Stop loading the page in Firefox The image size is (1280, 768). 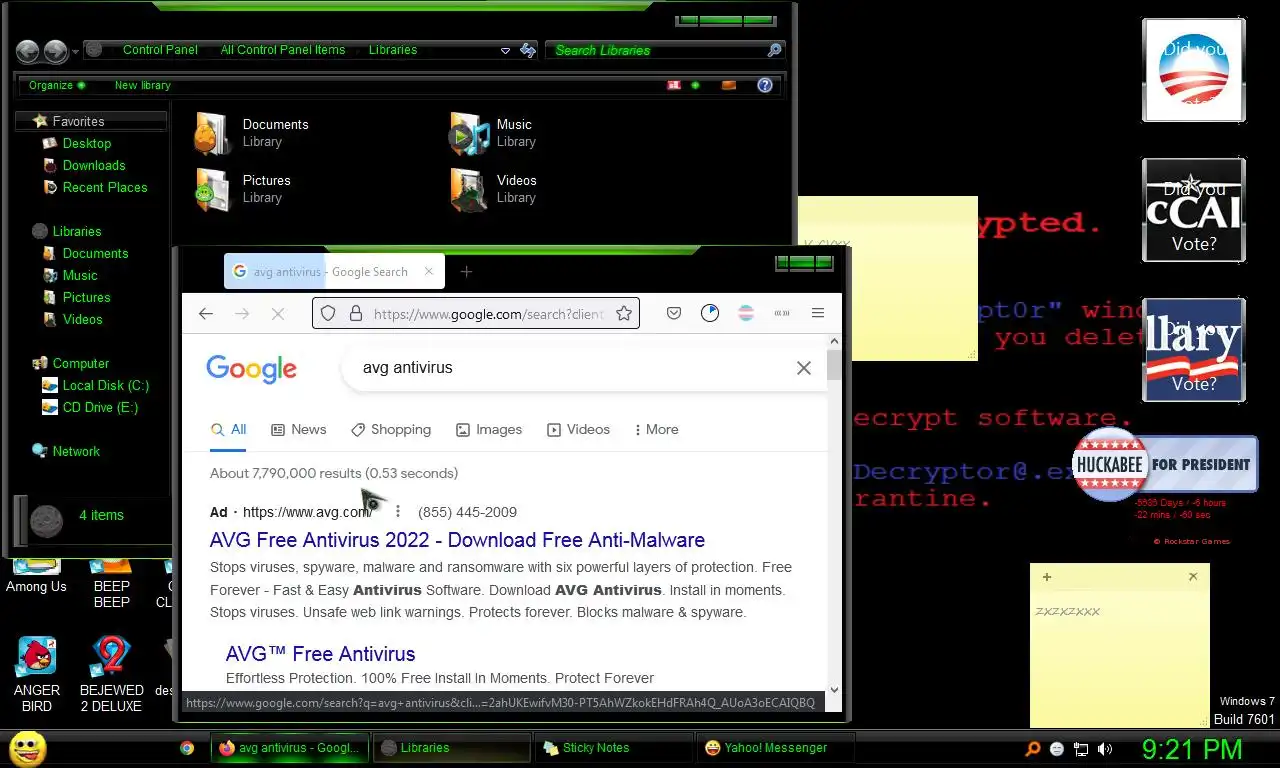point(278,314)
